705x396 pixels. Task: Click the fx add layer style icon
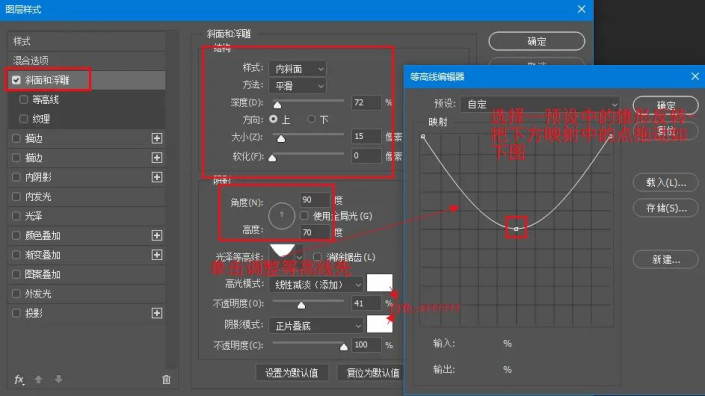(19, 379)
